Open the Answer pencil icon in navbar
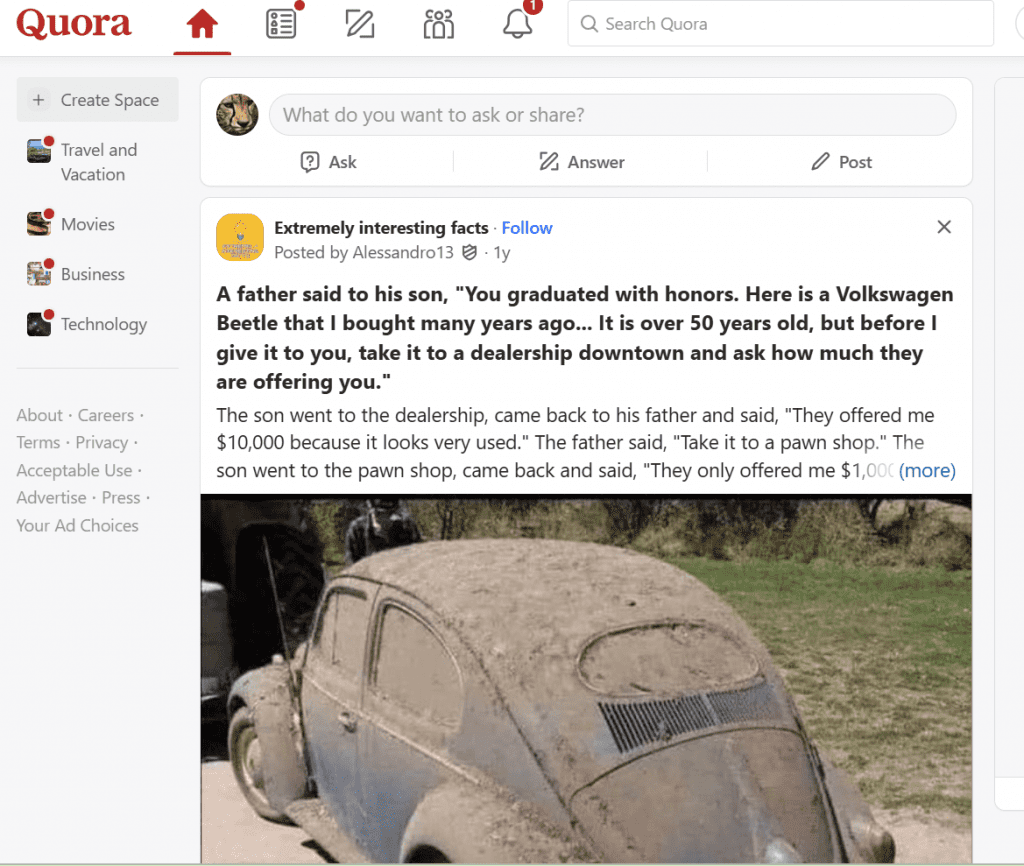Image resolution: width=1024 pixels, height=866 pixels. [x=359, y=24]
